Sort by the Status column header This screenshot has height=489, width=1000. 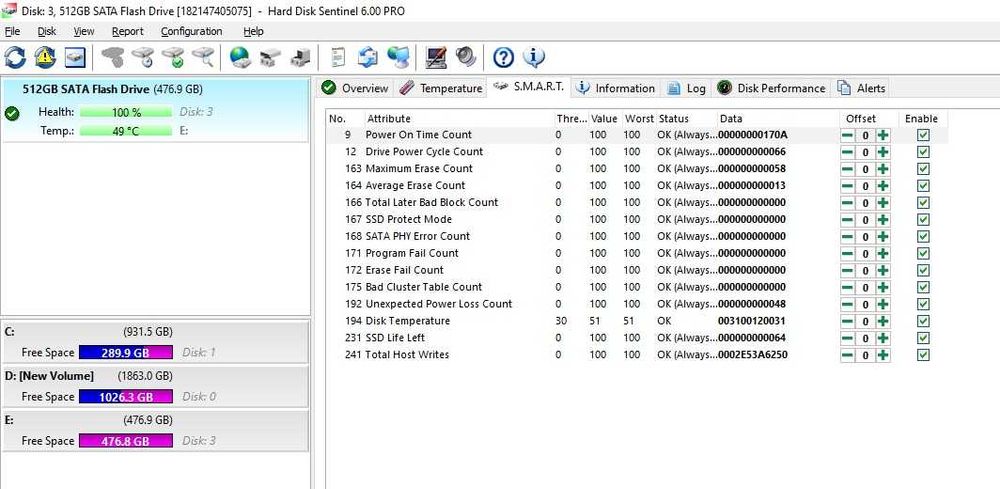tap(686, 119)
